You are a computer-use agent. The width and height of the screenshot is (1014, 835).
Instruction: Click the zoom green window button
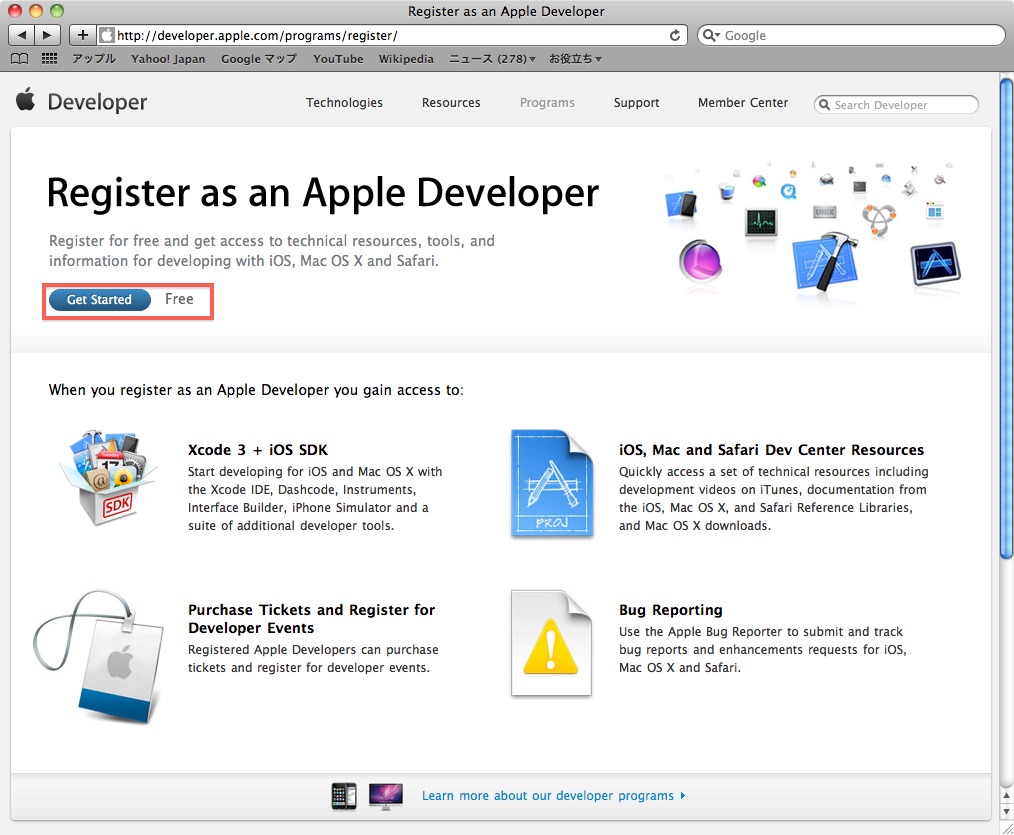tap(57, 10)
